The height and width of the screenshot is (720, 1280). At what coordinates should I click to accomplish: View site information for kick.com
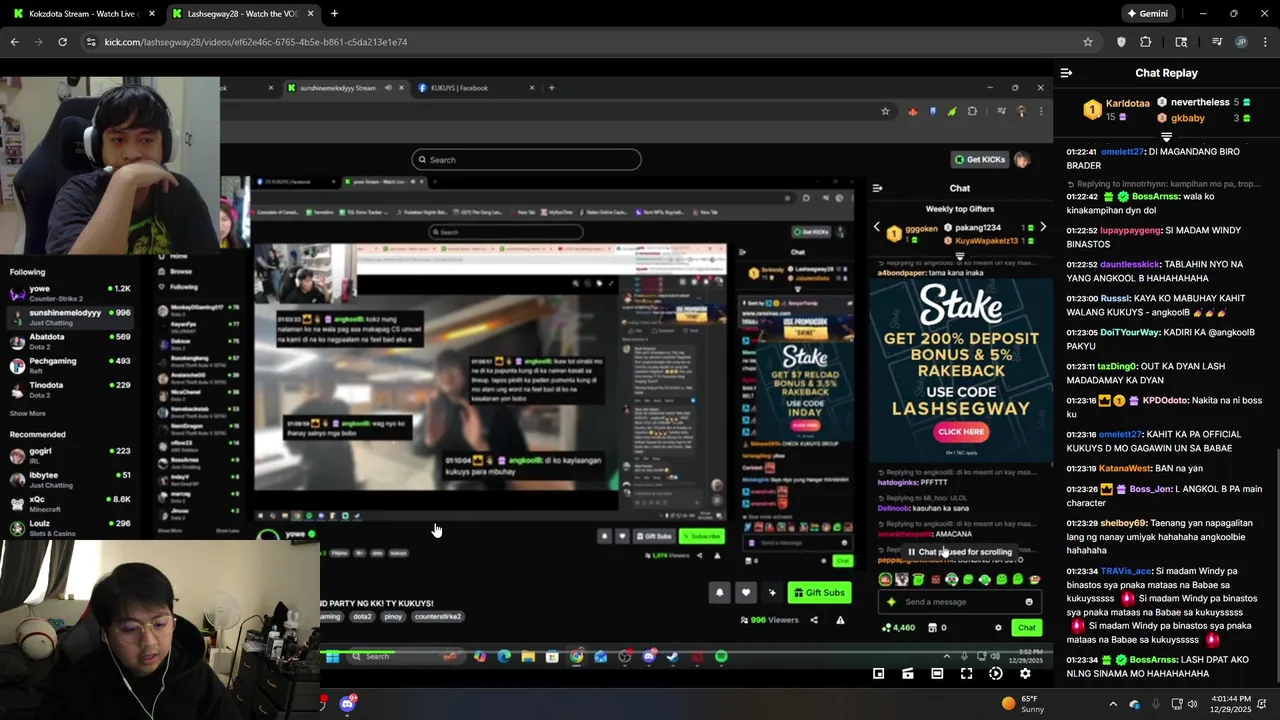coord(91,42)
